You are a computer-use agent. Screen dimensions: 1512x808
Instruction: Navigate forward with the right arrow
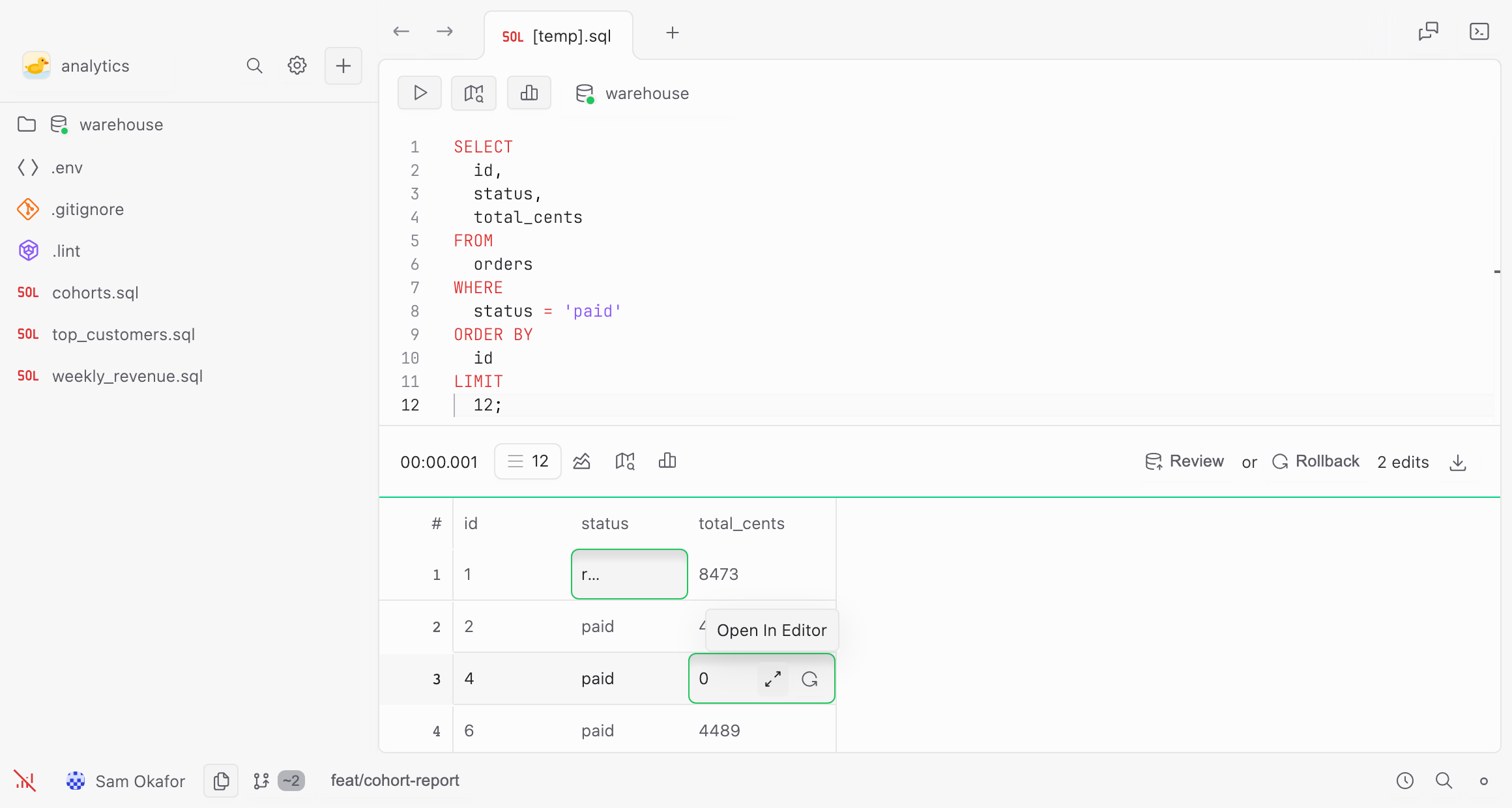[445, 32]
